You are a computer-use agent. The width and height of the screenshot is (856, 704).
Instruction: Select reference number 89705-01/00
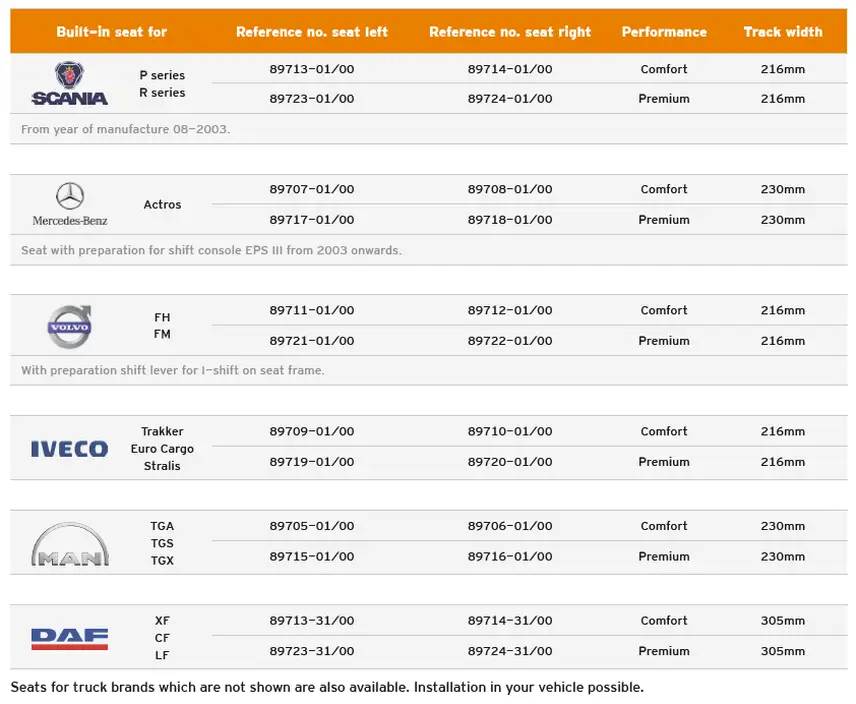312,526
